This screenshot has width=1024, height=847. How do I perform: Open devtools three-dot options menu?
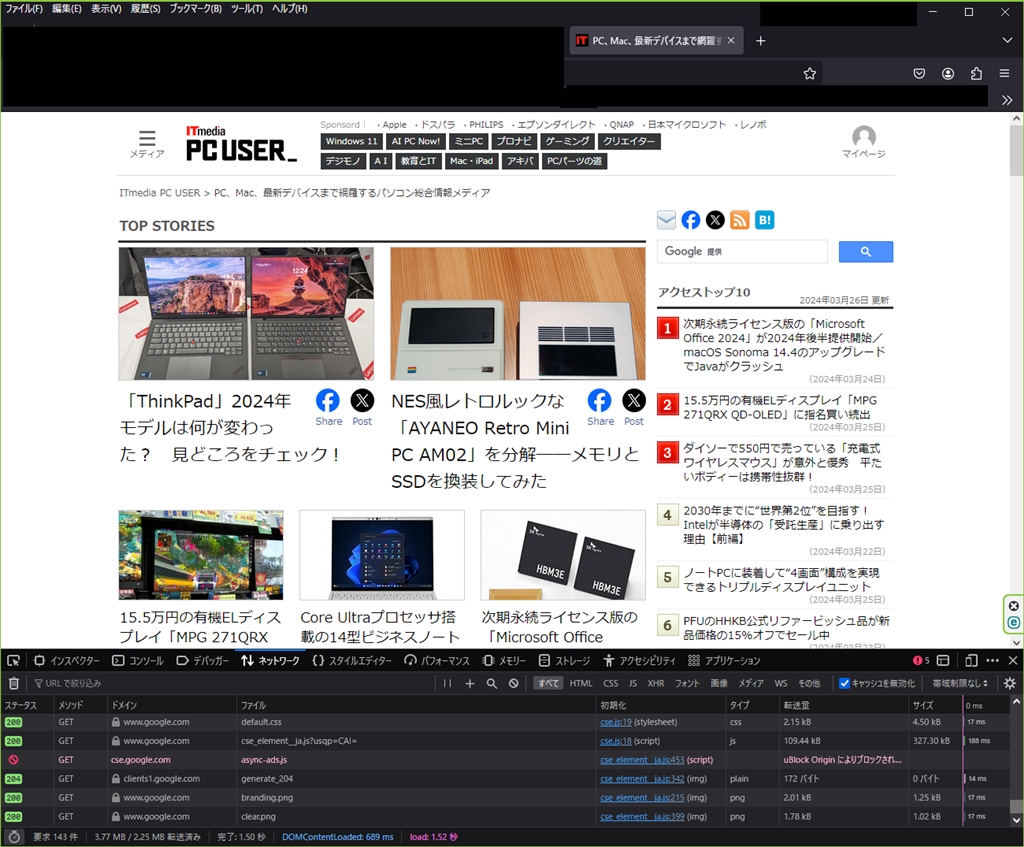point(993,660)
